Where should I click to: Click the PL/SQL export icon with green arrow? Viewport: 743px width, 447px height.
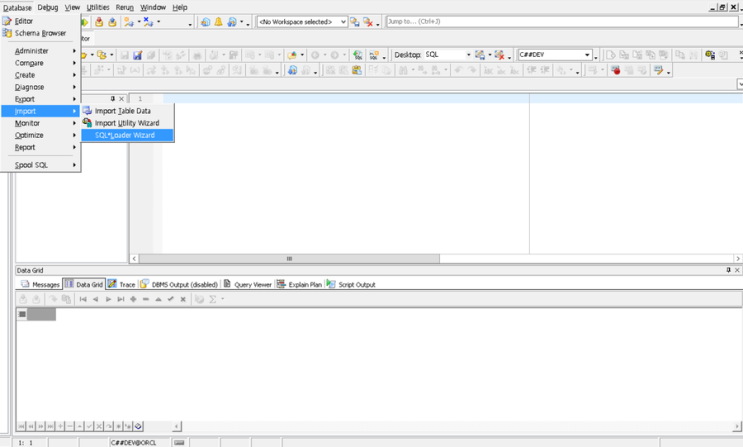(x=357, y=55)
